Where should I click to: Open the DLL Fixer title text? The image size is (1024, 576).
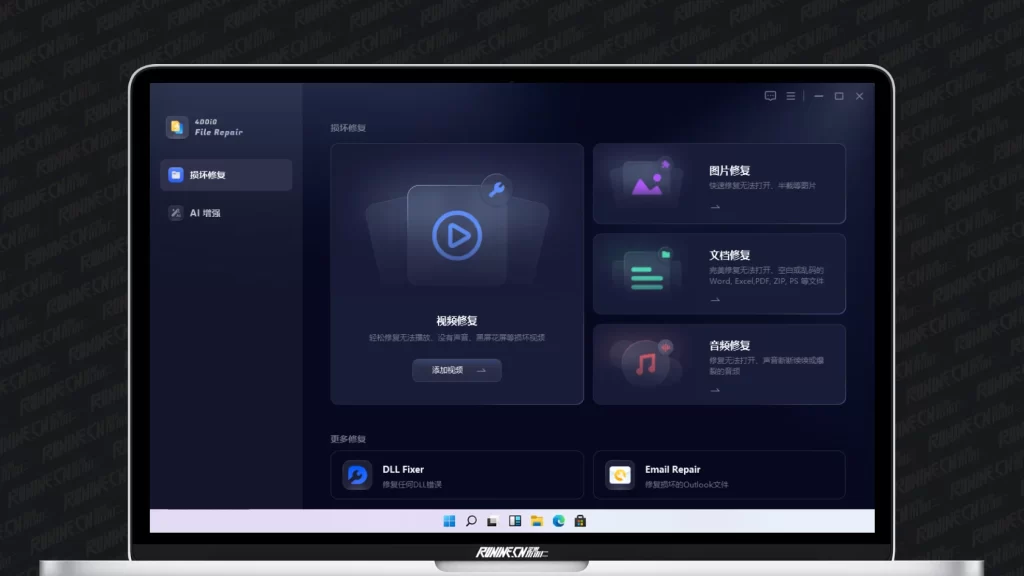(x=403, y=469)
